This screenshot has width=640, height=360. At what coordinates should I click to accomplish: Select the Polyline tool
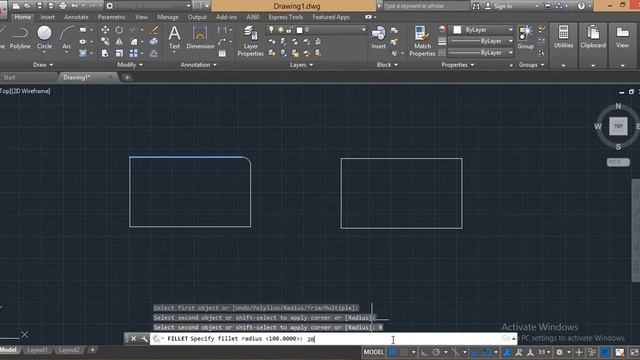(20, 38)
